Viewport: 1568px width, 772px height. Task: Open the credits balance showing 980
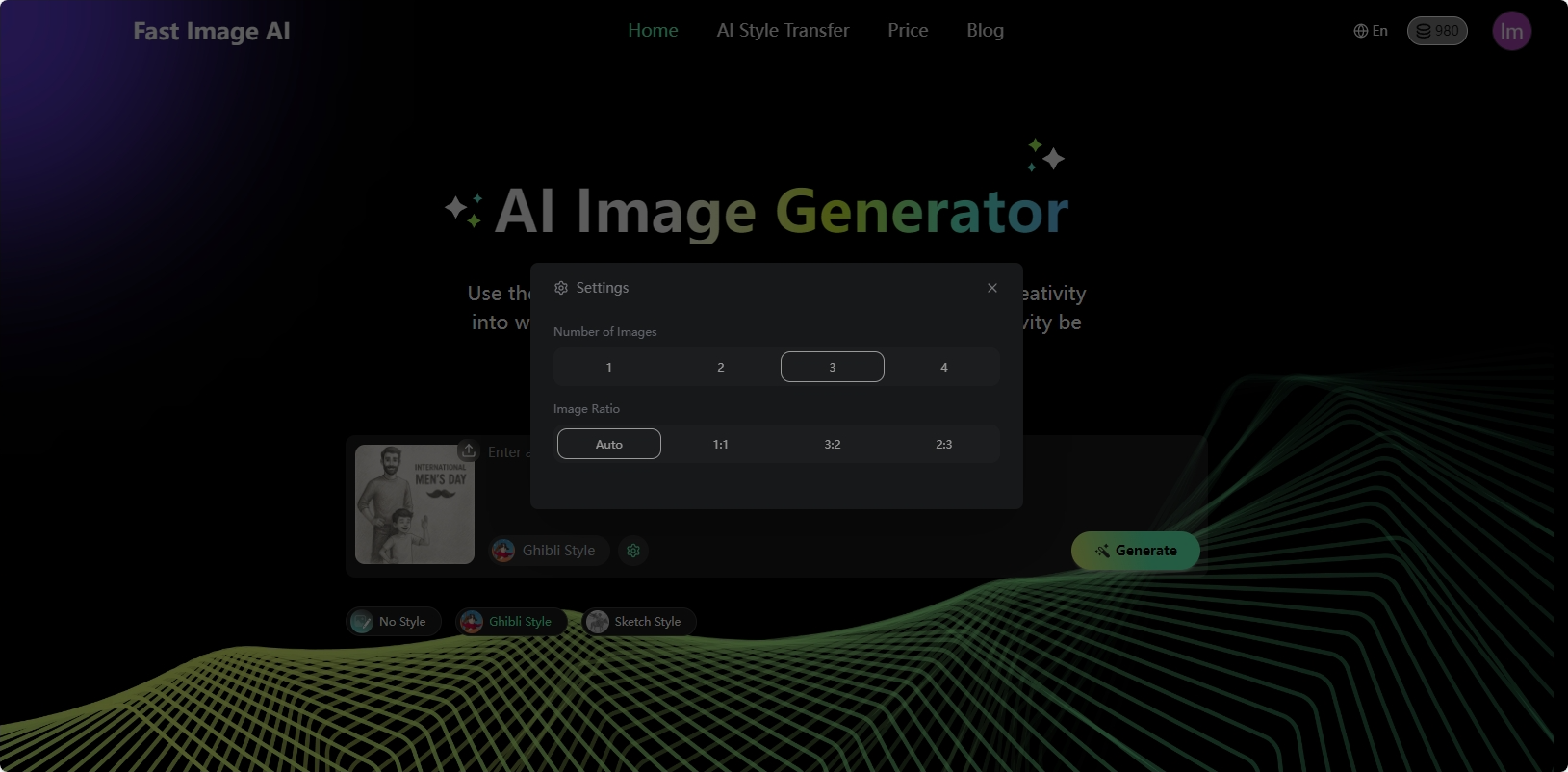click(x=1436, y=31)
